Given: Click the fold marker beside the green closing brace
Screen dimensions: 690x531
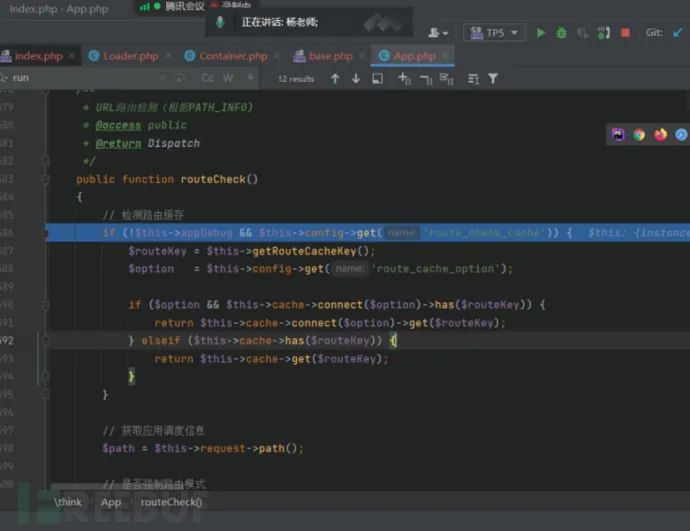Looking at the screenshot, I should point(45,377).
